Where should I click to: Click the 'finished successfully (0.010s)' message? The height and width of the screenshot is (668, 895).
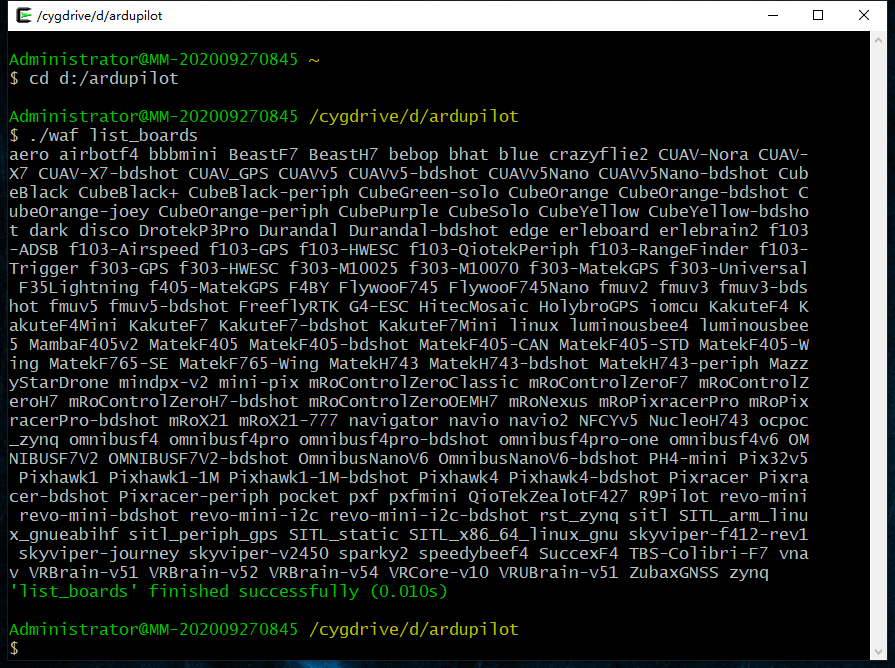click(298, 591)
